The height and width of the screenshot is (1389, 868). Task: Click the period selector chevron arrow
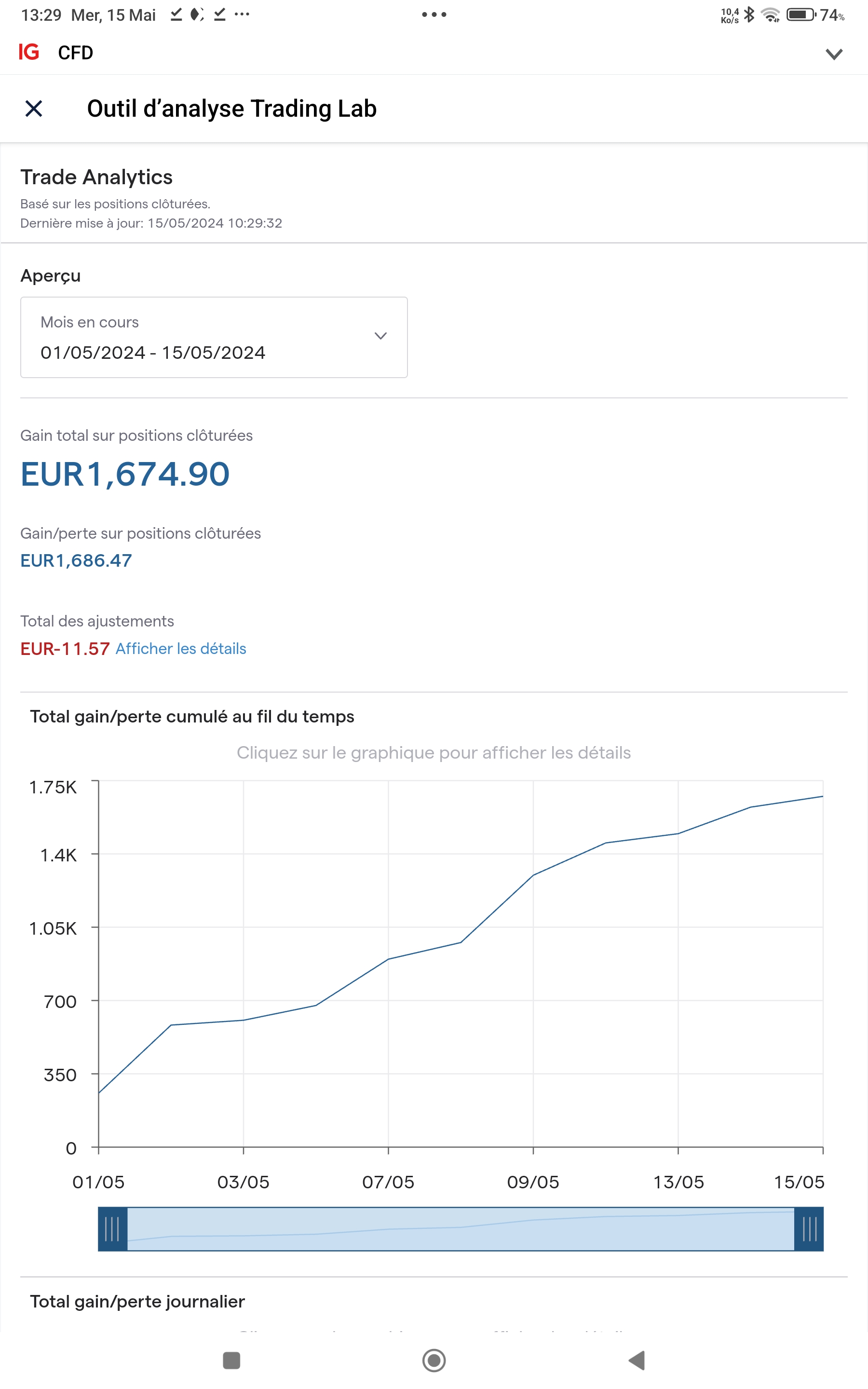pos(380,336)
